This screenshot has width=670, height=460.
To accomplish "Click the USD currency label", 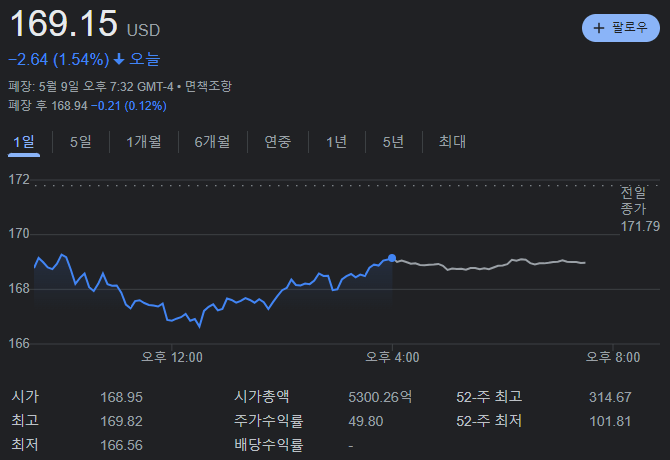I will (x=144, y=30).
